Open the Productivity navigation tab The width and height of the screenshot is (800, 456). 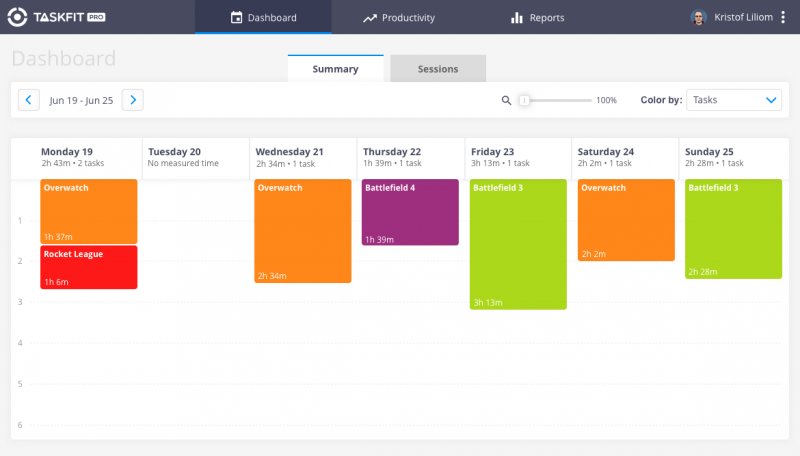(x=398, y=17)
